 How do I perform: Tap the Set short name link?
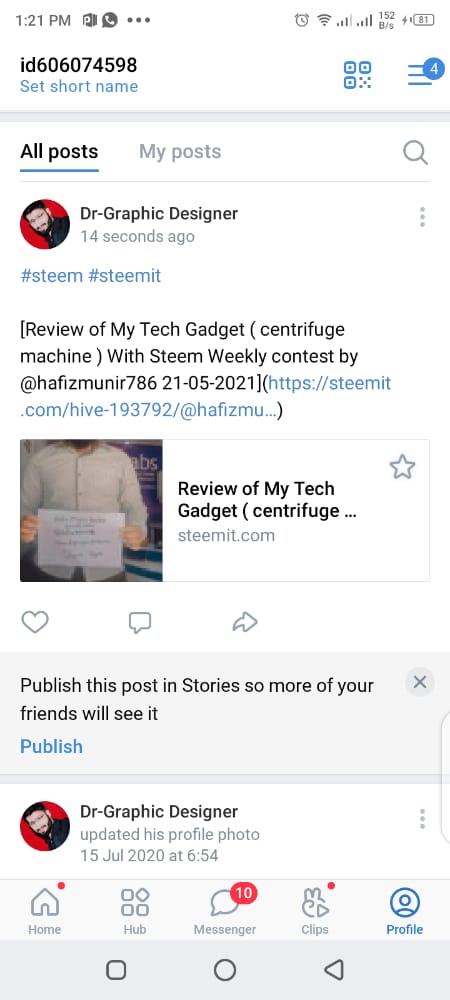[79, 87]
